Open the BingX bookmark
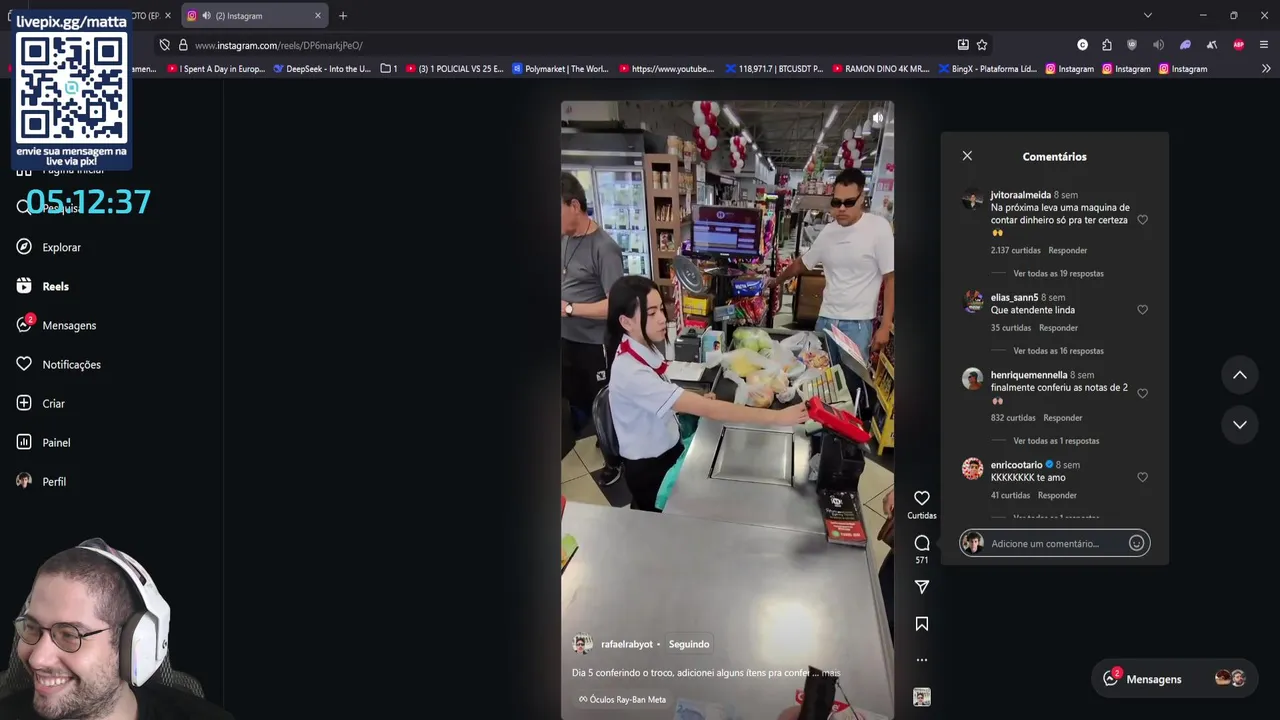 [987, 69]
